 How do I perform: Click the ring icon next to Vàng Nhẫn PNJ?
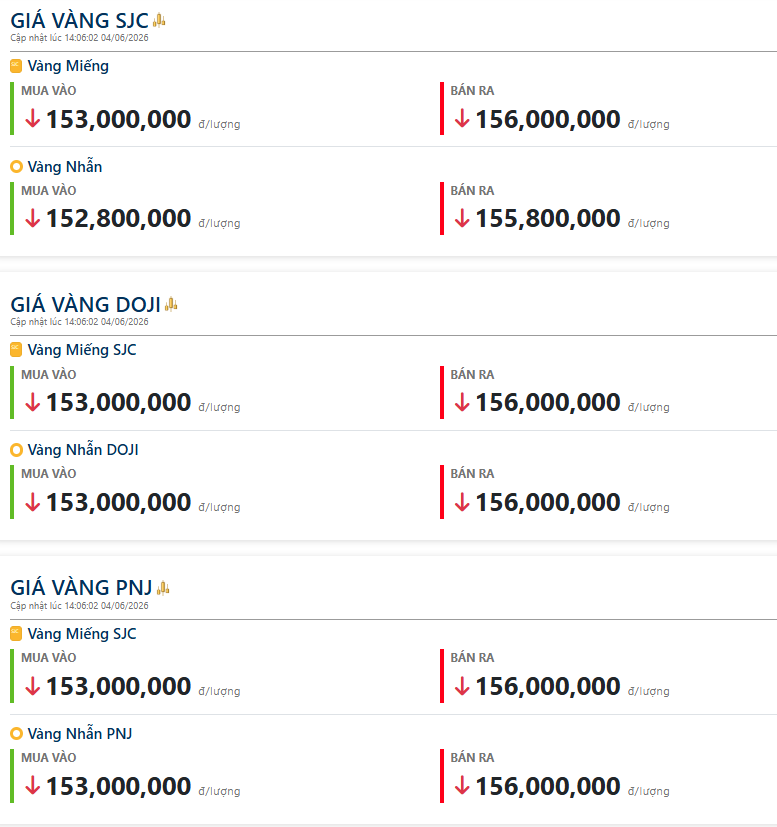(16, 734)
